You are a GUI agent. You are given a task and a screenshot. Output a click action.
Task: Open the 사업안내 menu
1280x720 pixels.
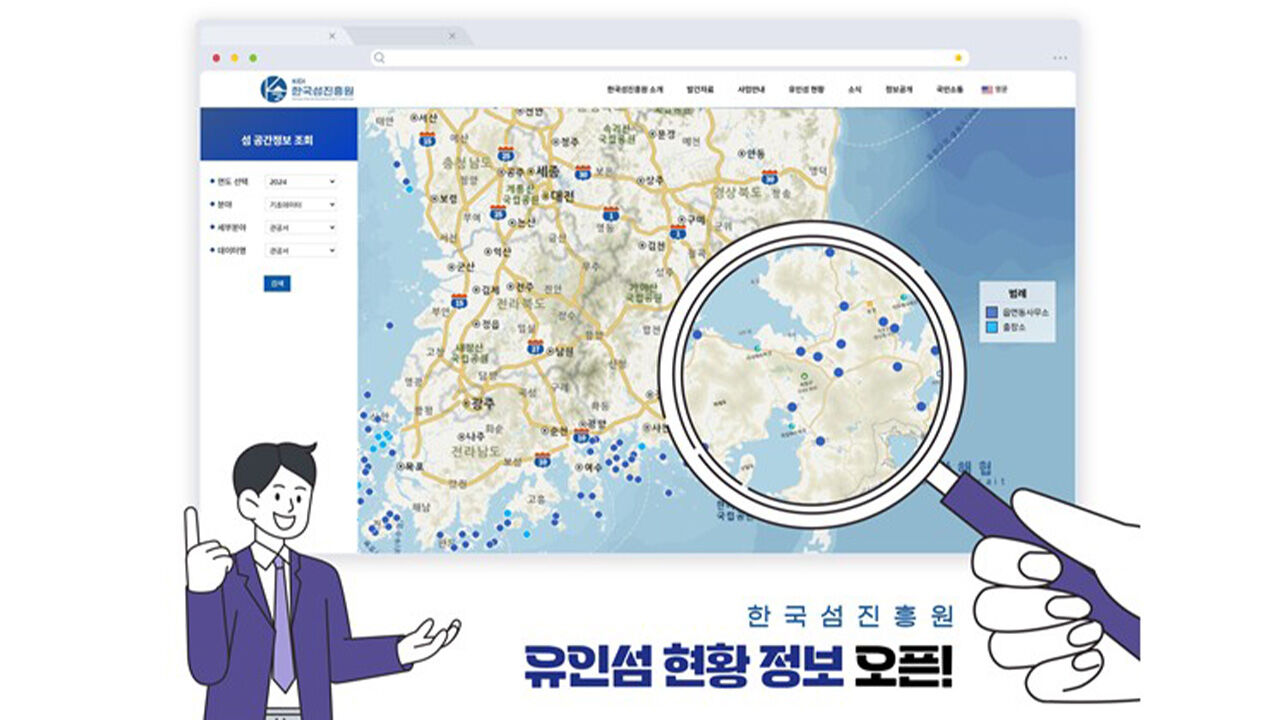click(x=751, y=89)
